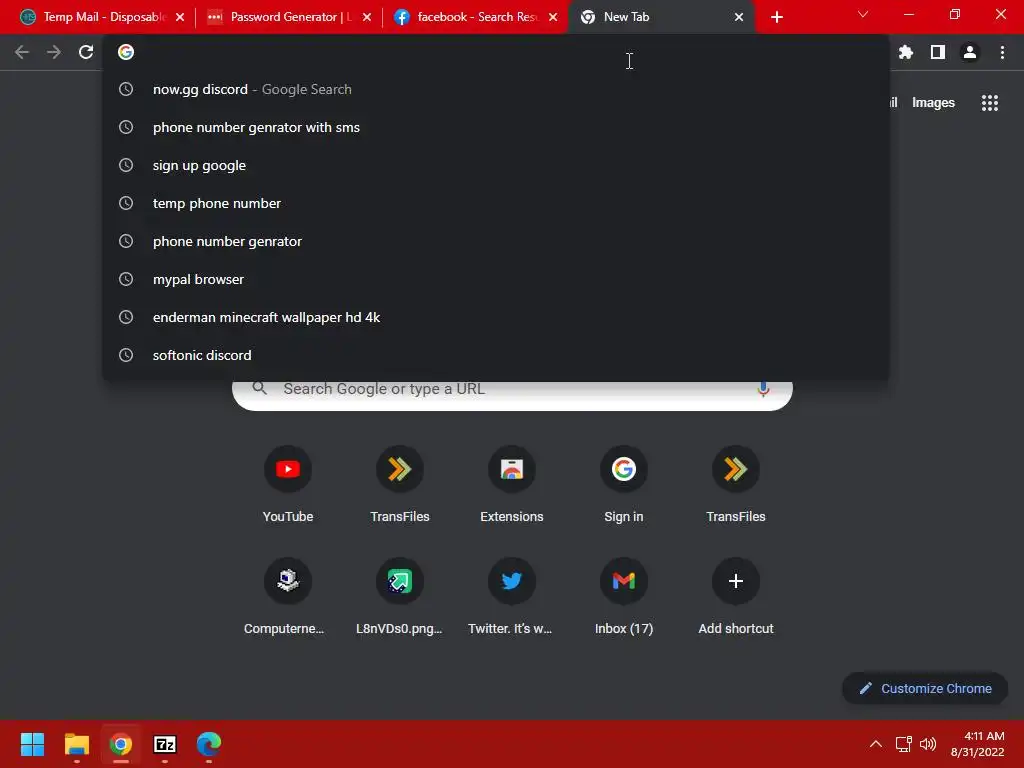Switch to Password Generator tab
This screenshot has height=768, width=1024.
288,17
